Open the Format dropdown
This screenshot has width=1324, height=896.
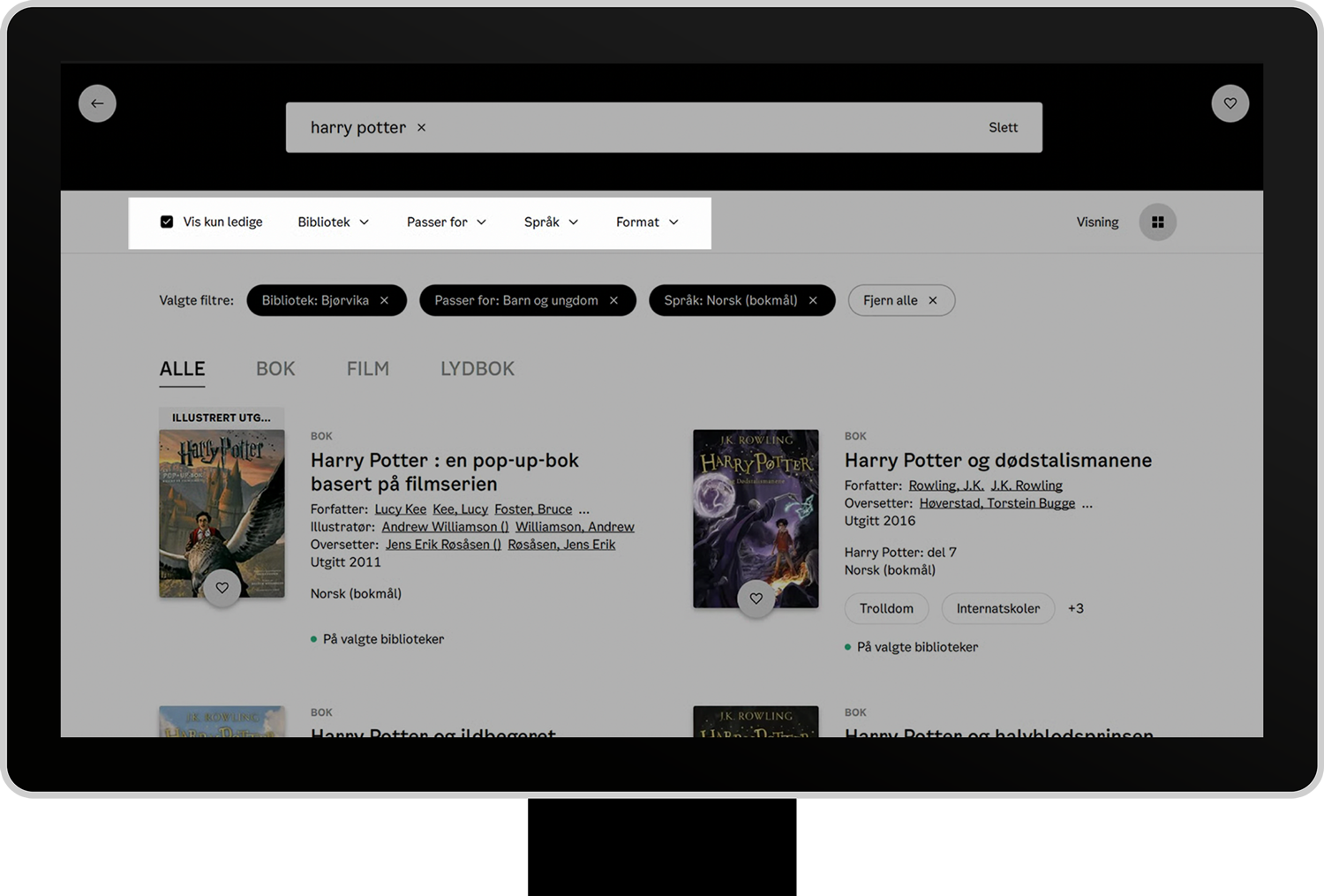point(647,222)
